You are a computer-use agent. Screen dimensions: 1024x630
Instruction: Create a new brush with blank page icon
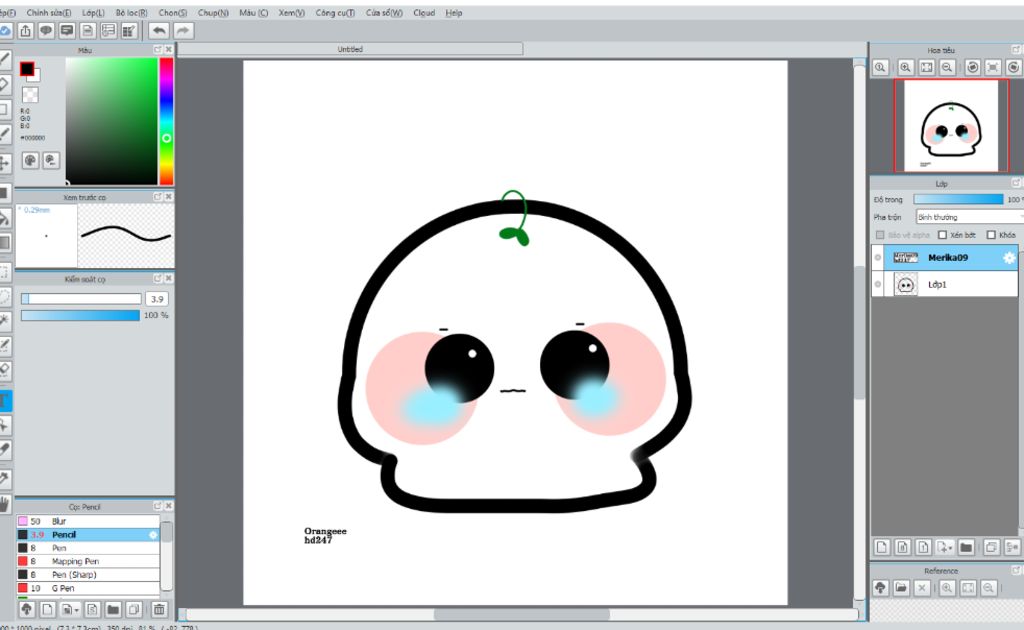click(47, 610)
